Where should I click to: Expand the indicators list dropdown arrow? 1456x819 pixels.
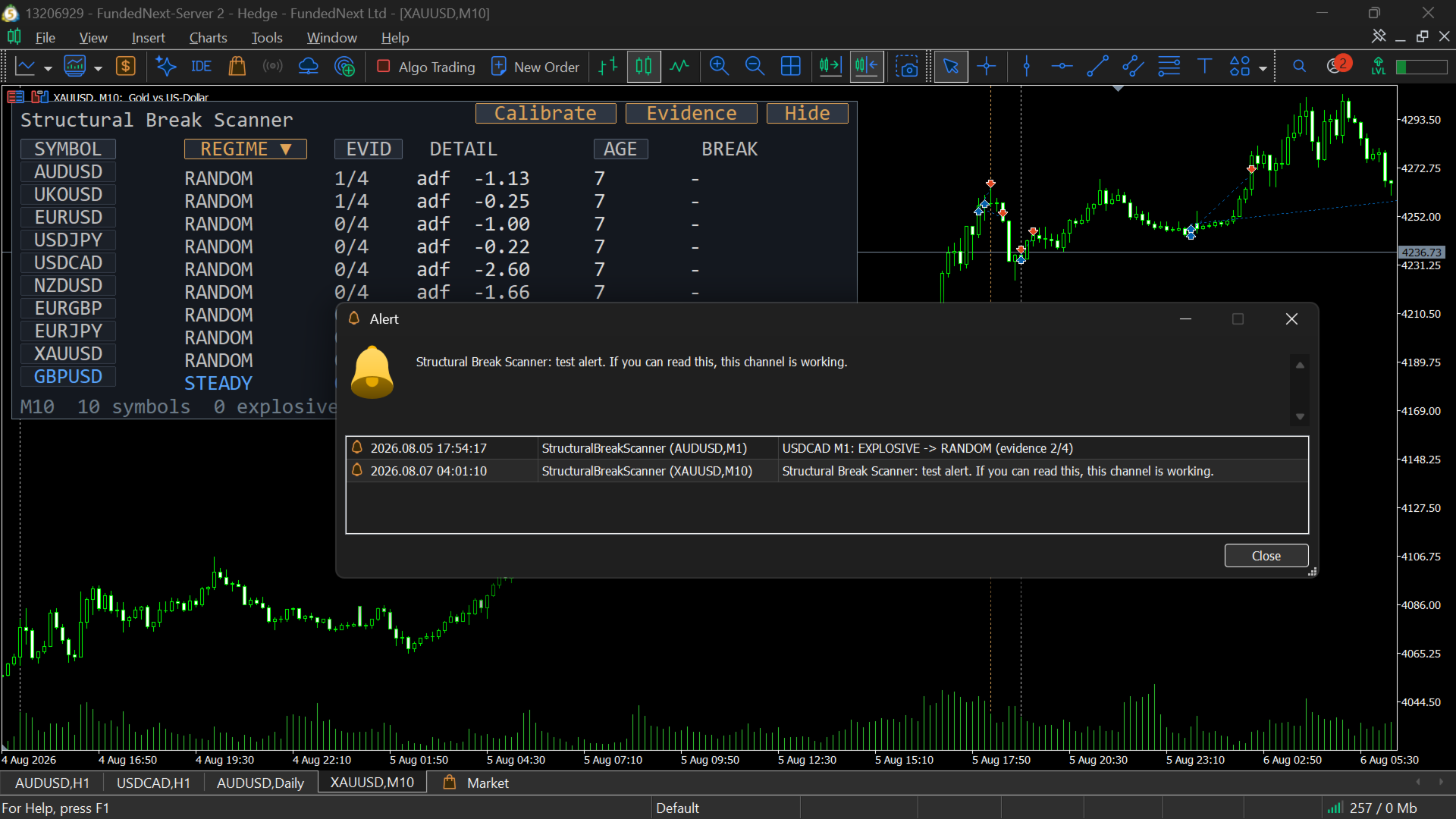(x=98, y=68)
